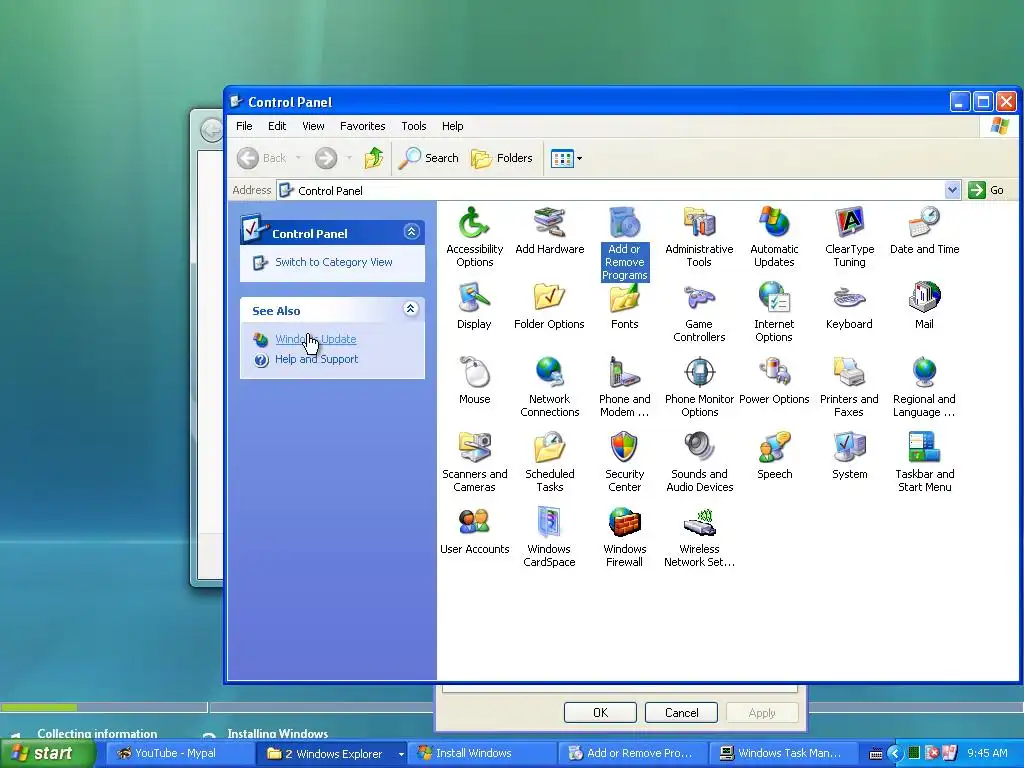Open Regional and Language options
The image size is (1024, 768).
click(924, 387)
